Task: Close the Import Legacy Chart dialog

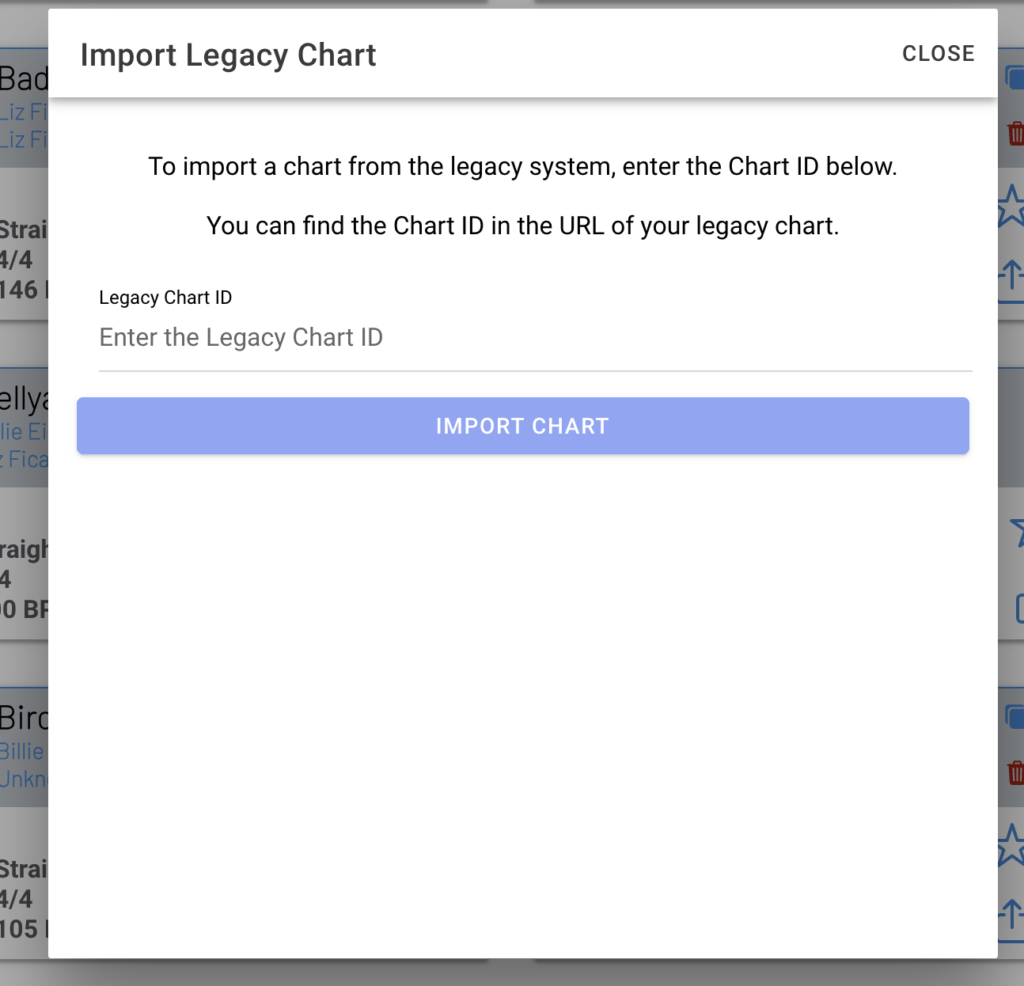Action: click(x=937, y=54)
